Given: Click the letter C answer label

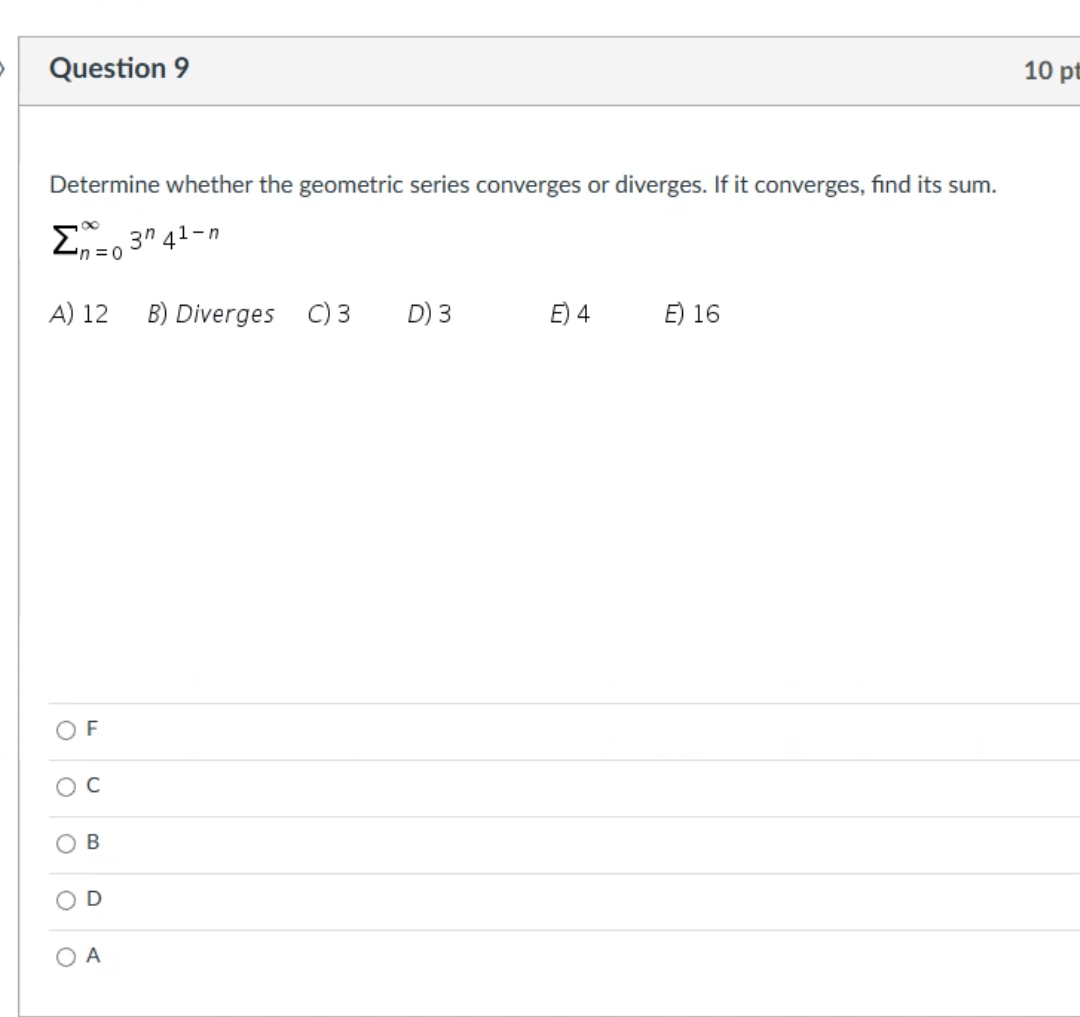Looking at the screenshot, I should (x=93, y=787).
